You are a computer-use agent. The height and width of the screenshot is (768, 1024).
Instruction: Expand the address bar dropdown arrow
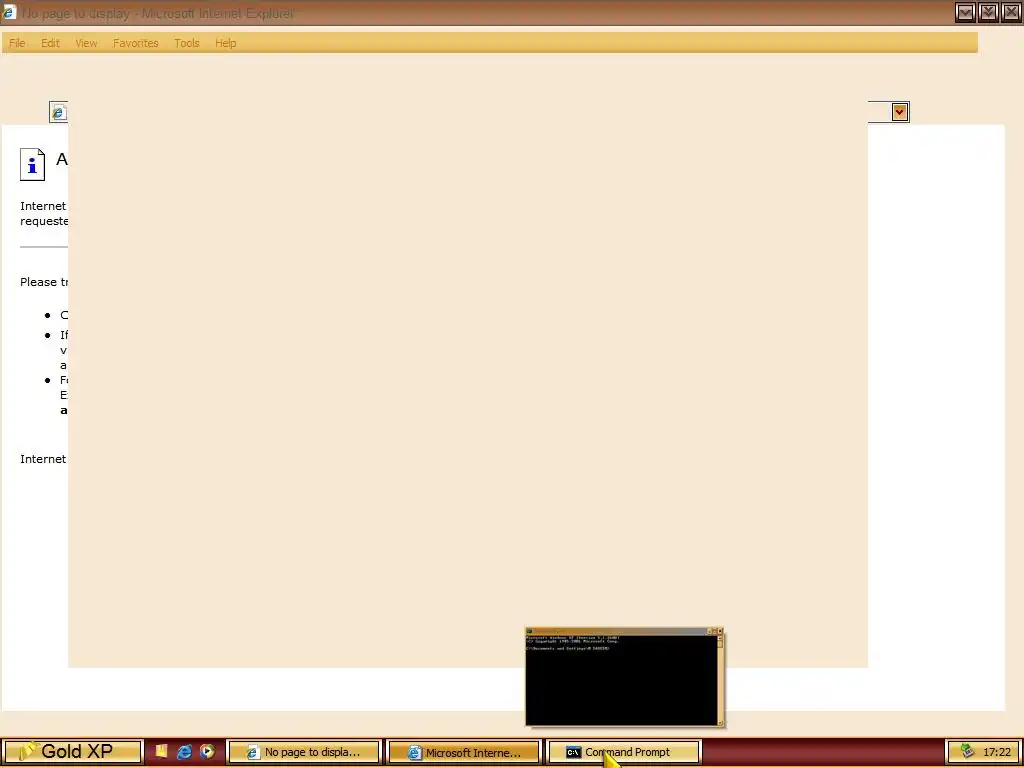tap(900, 112)
